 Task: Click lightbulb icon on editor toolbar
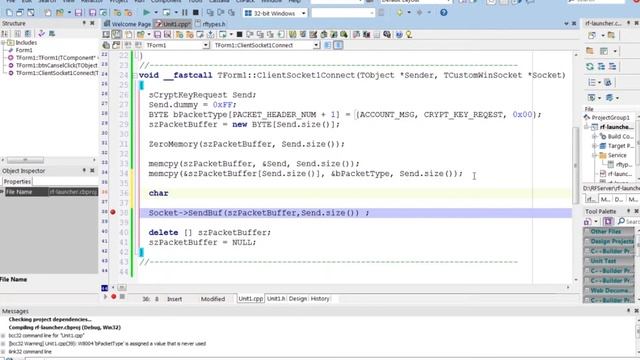[409, 35]
